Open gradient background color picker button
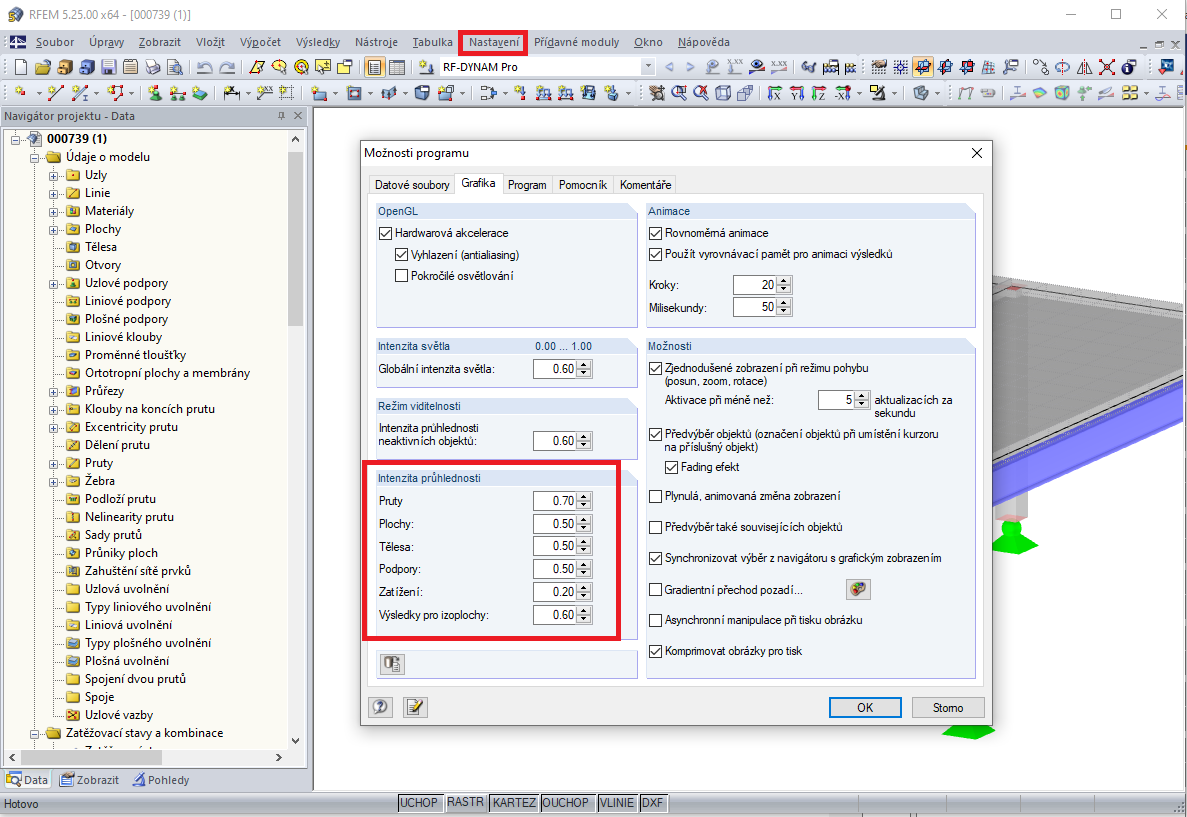Viewport: 1187px width, 817px height. 858,589
